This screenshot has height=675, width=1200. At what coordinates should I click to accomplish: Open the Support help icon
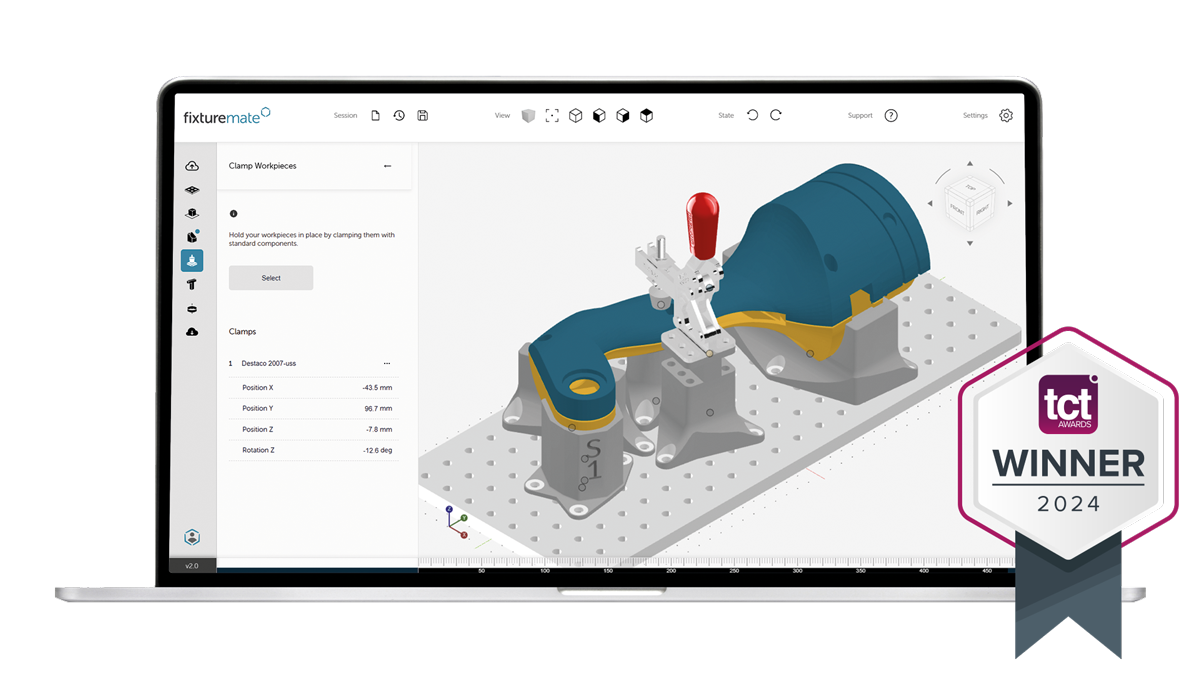click(x=891, y=116)
